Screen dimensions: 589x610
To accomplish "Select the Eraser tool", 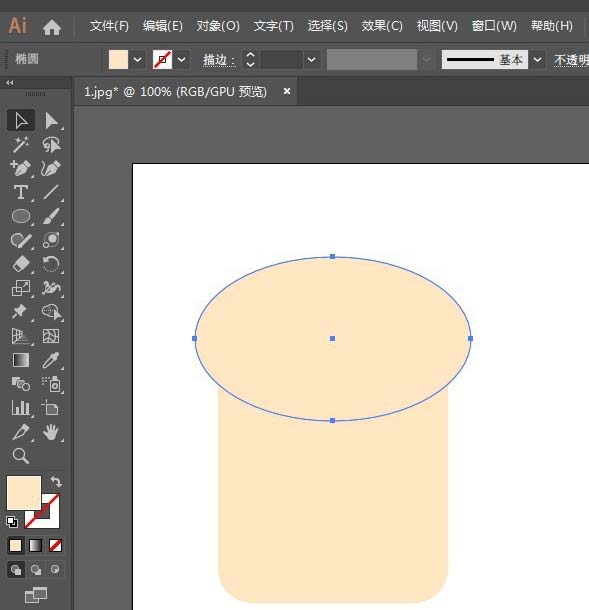I will [x=21, y=264].
